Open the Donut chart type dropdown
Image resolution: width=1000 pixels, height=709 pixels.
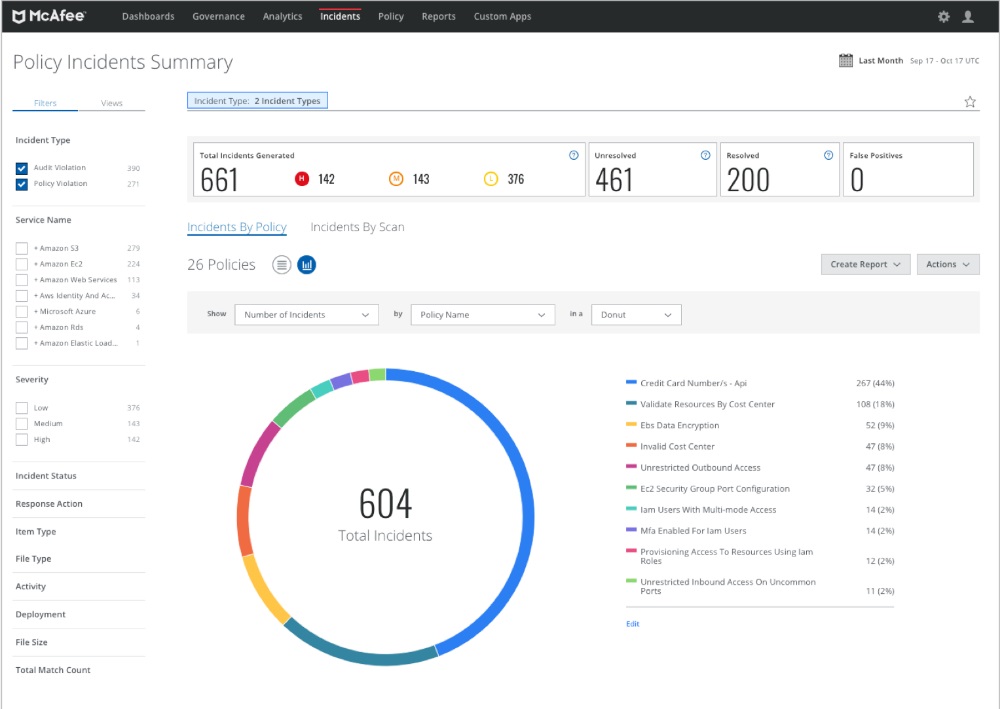636,314
